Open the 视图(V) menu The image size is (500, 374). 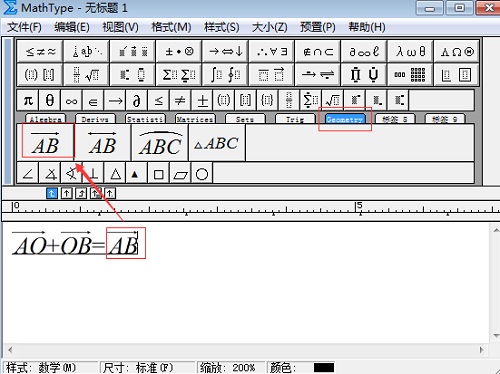[120, 27]
